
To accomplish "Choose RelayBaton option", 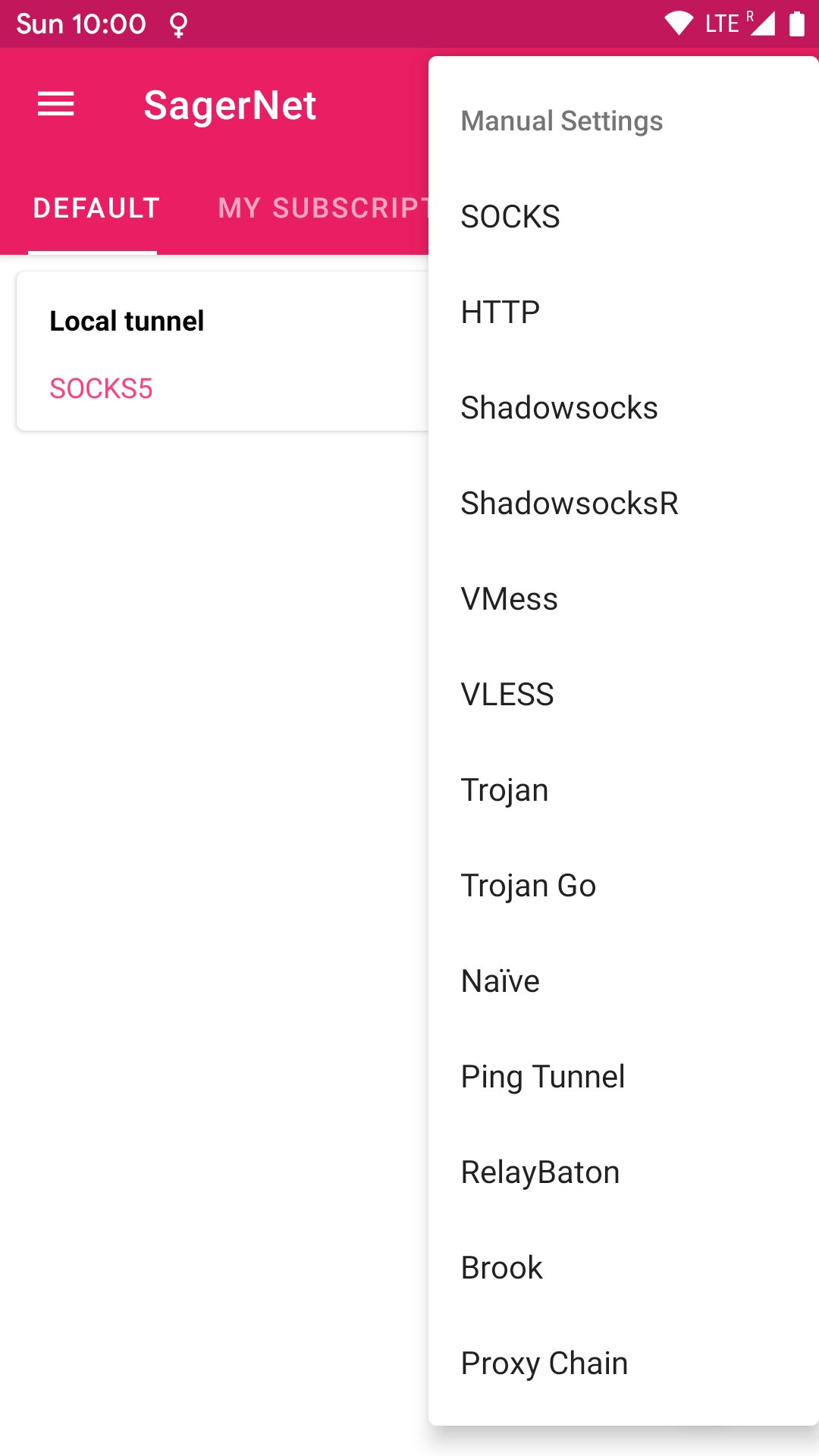I will click(x=540, y=1172).
